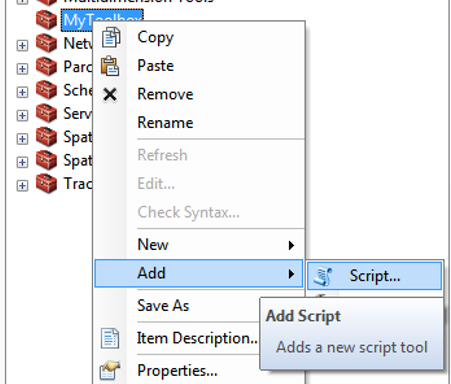Expand the Netw toolbox tree node
The image size is (451, 384).
coord(22,46)
